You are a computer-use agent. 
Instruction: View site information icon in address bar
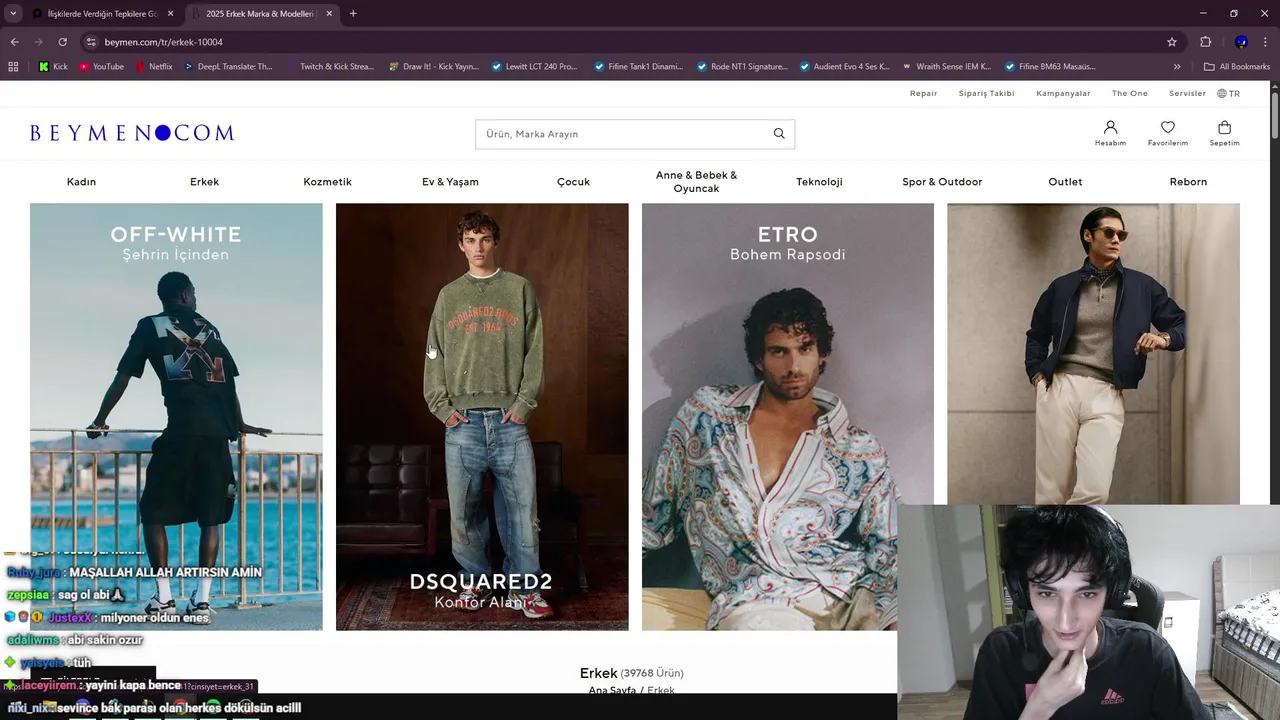point(91,42)
